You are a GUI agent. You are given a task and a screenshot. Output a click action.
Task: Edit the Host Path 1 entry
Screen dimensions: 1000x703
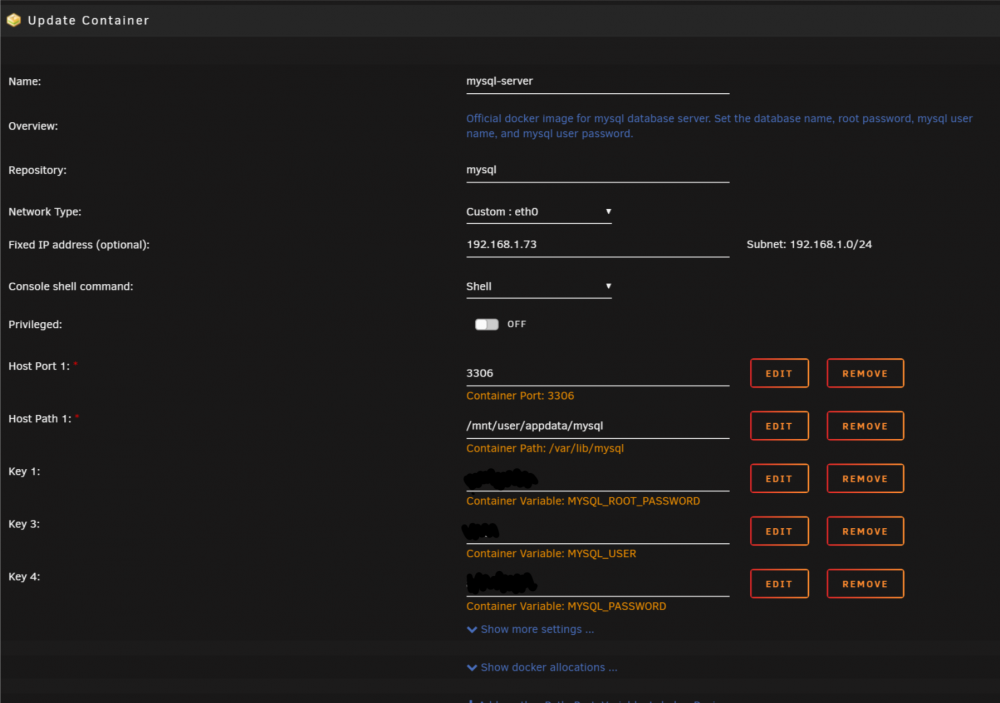coord(779,426)
